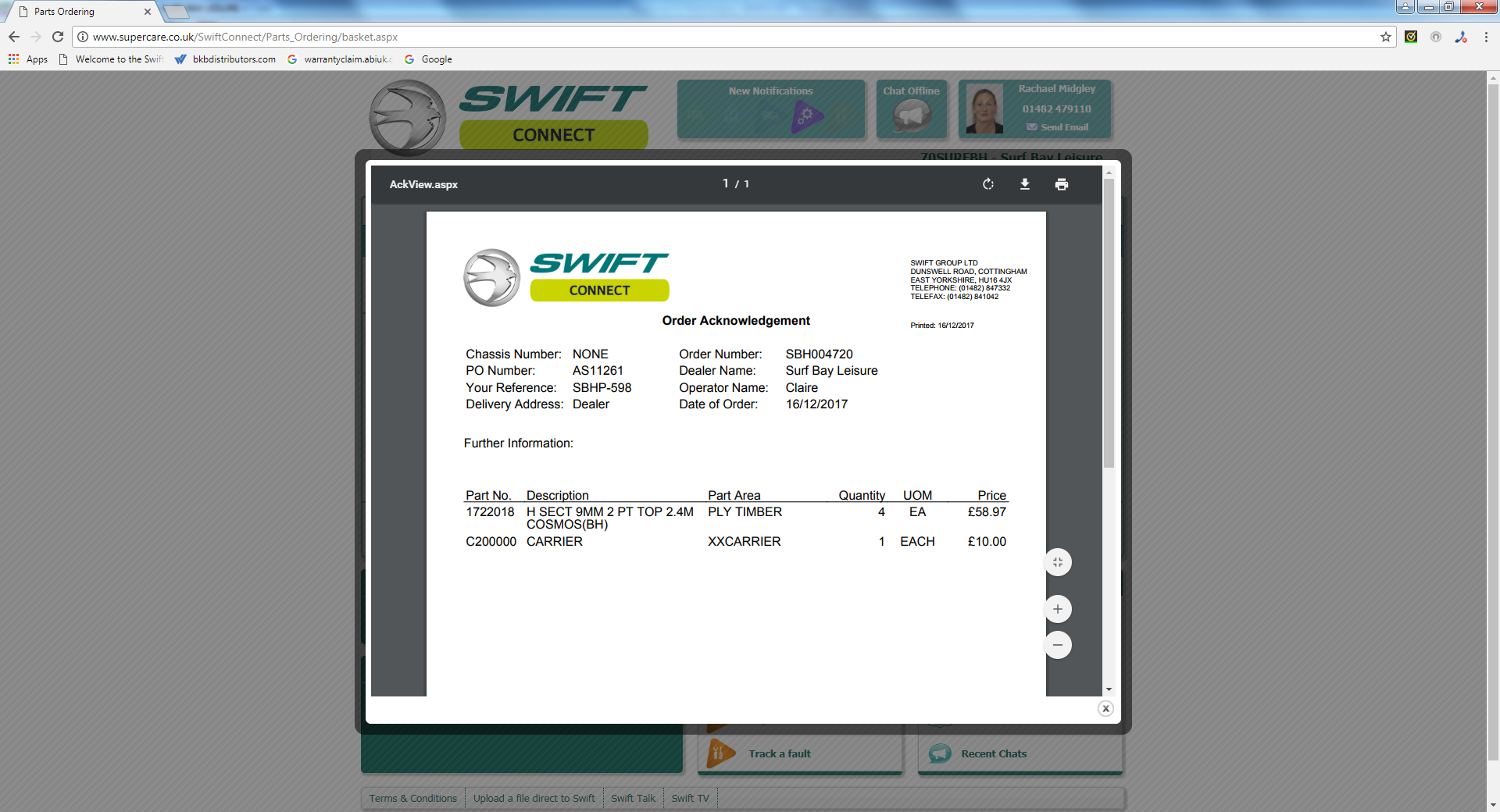Open the New Notifications panel
Image resolution: width=1500 pixels, height=812 pixels.
click(x=771, y=109)
